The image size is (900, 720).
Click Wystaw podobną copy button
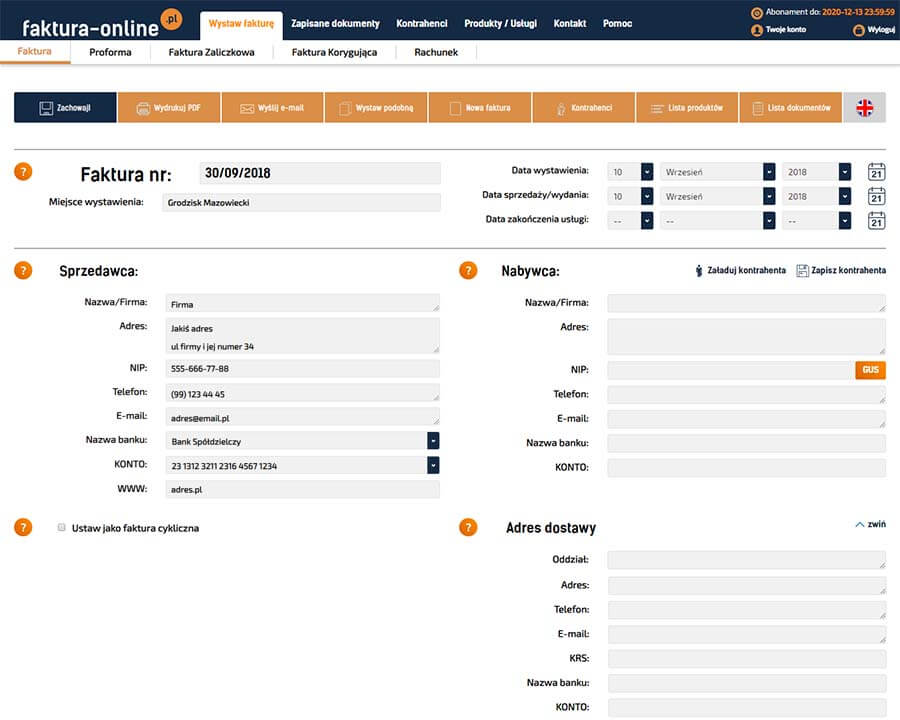pos(377,107)
